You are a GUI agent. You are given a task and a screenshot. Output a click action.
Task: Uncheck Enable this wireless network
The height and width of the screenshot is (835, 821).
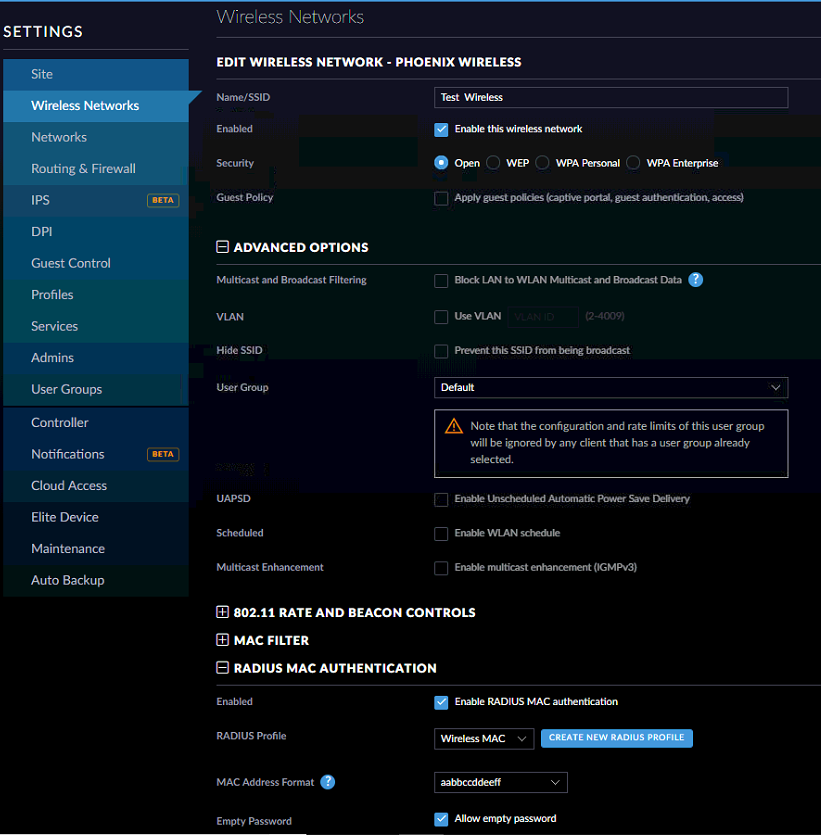(x=441, y=129)
